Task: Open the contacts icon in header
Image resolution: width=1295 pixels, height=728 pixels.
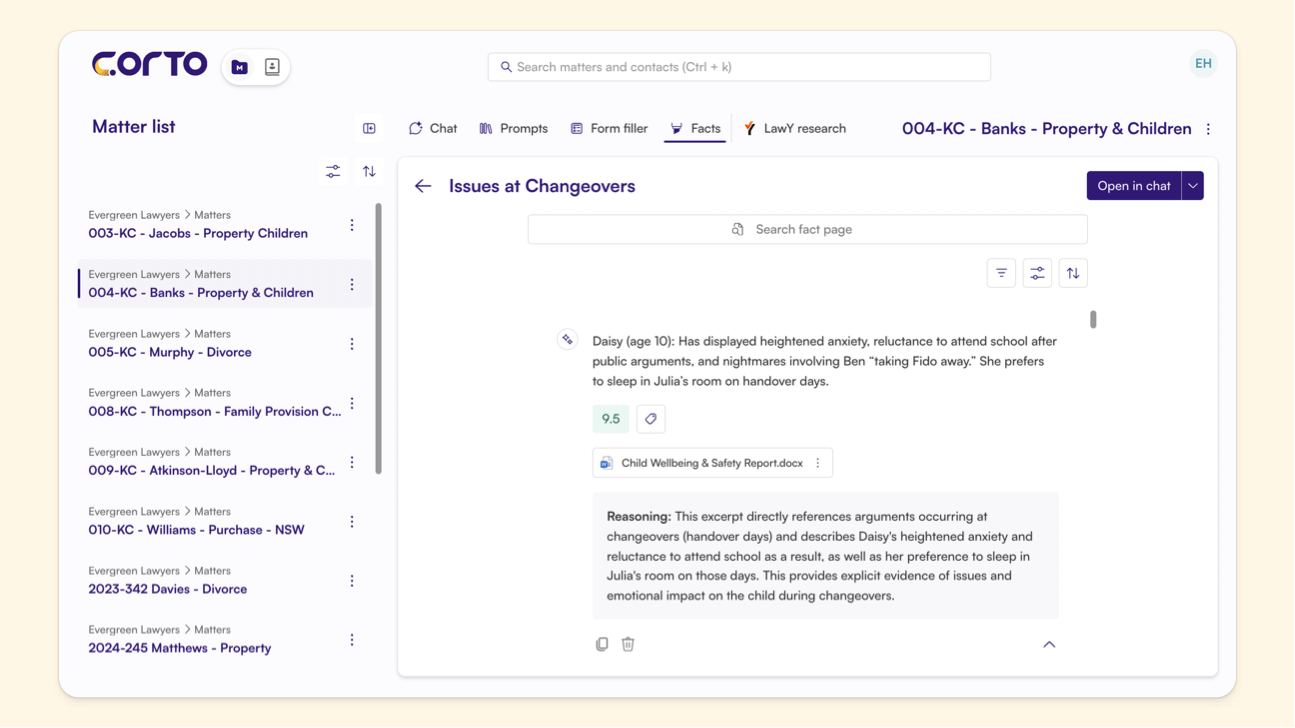Action: pyautogui.click(x=272, y=67)
